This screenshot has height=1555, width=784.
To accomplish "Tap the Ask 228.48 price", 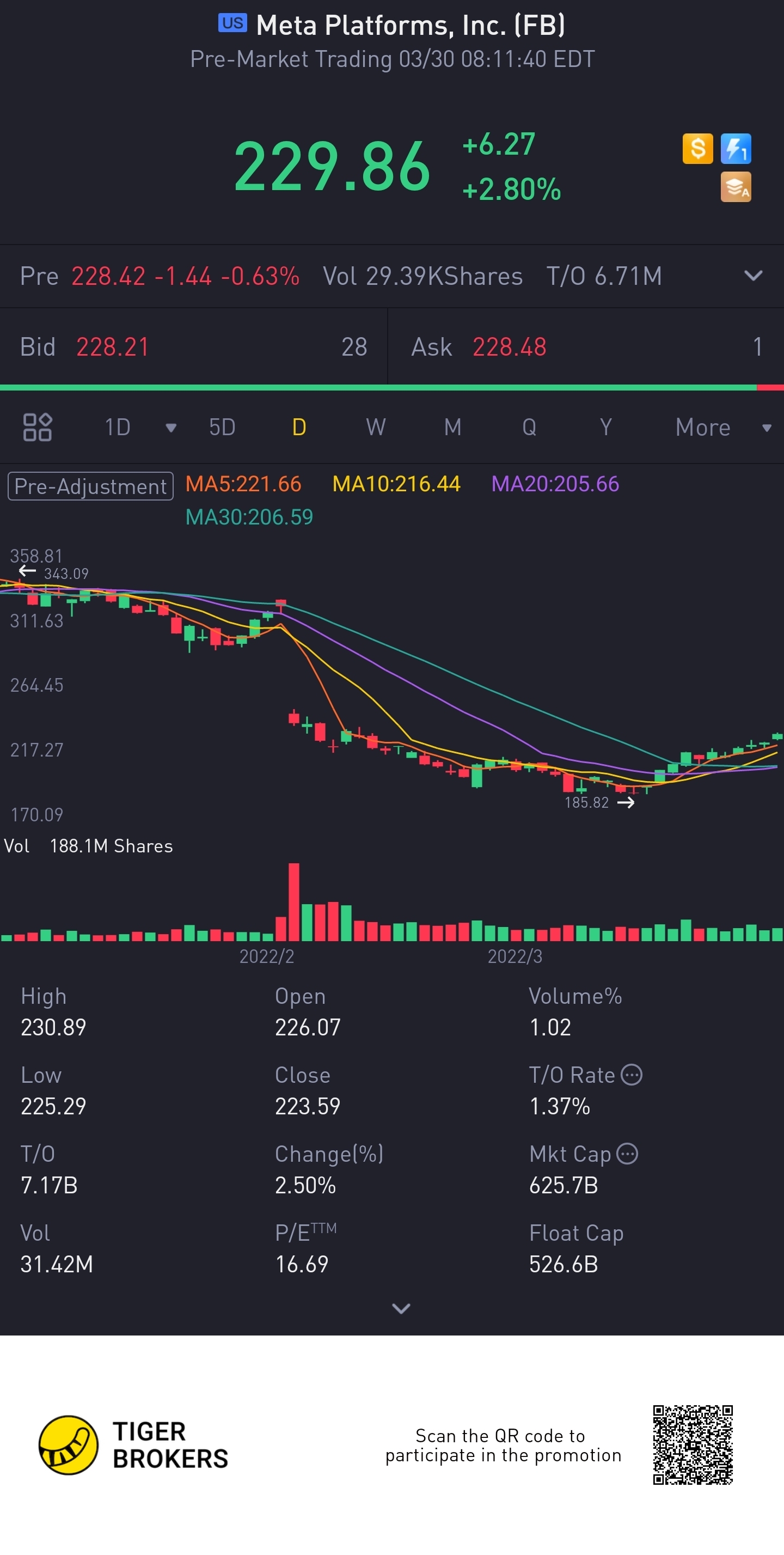I will [510, 347].
